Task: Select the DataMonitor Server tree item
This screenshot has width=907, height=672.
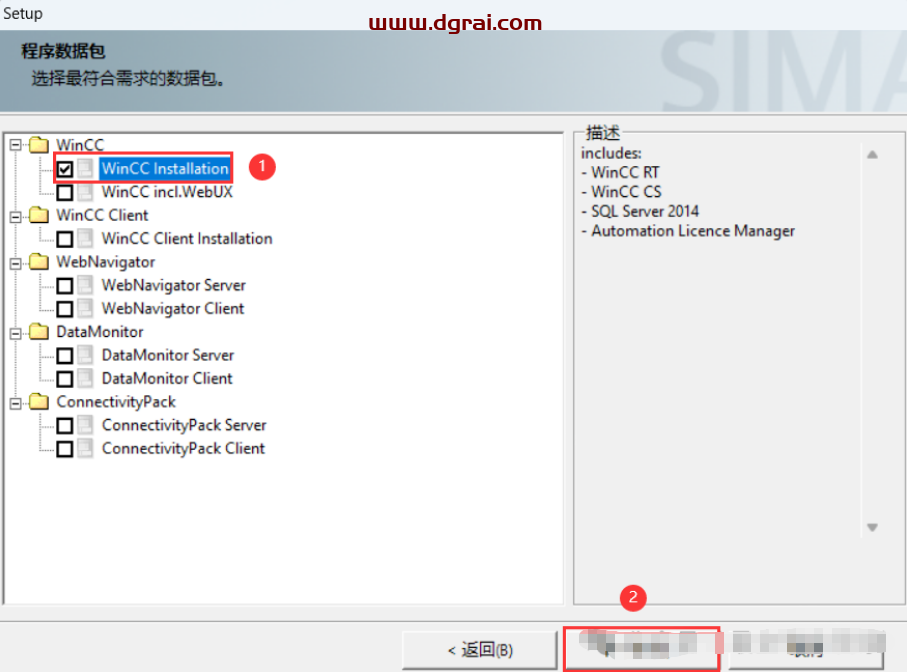Action: coord(167,355)
